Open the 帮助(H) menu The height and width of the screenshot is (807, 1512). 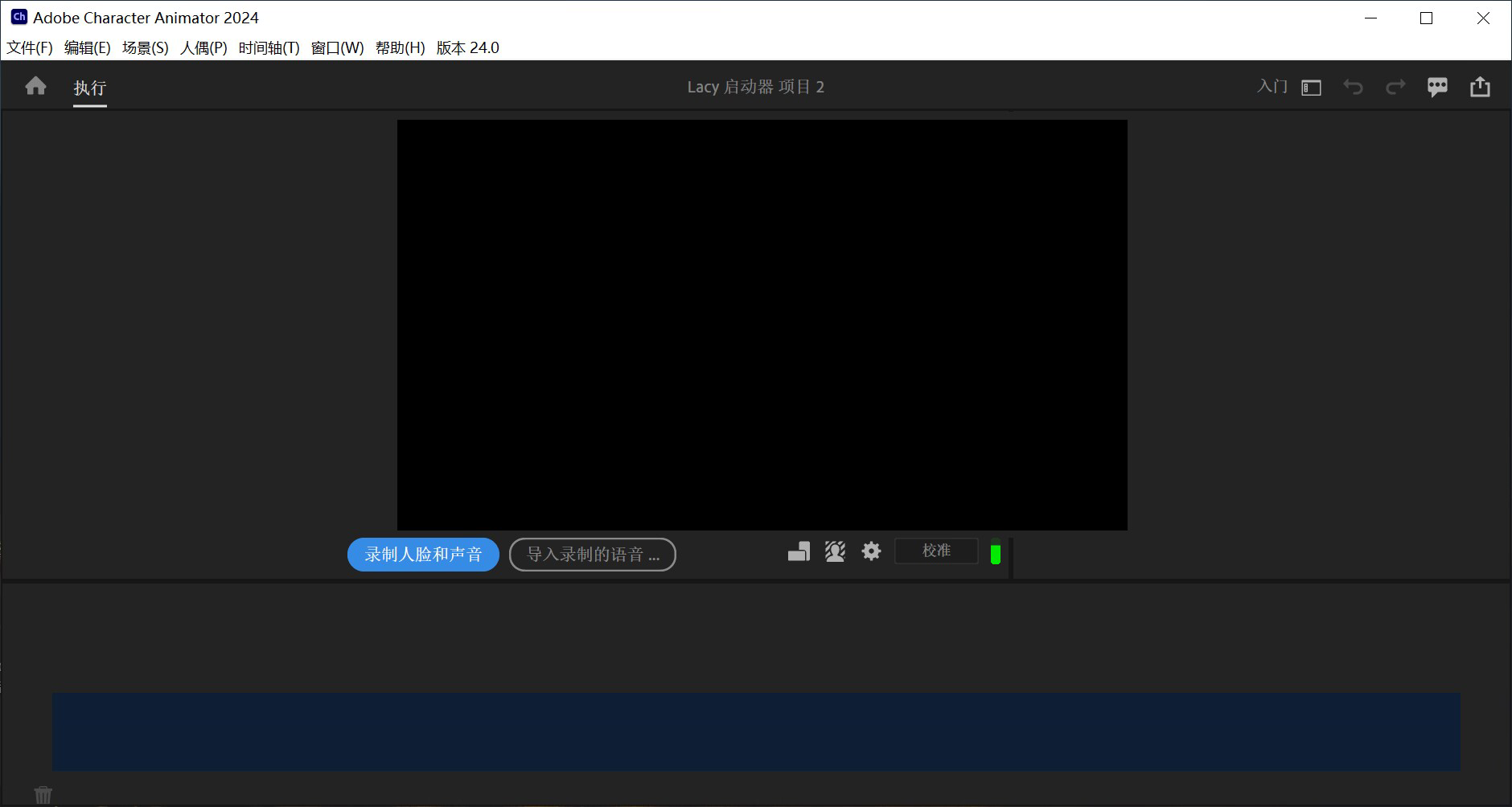(x=401, y=47)
